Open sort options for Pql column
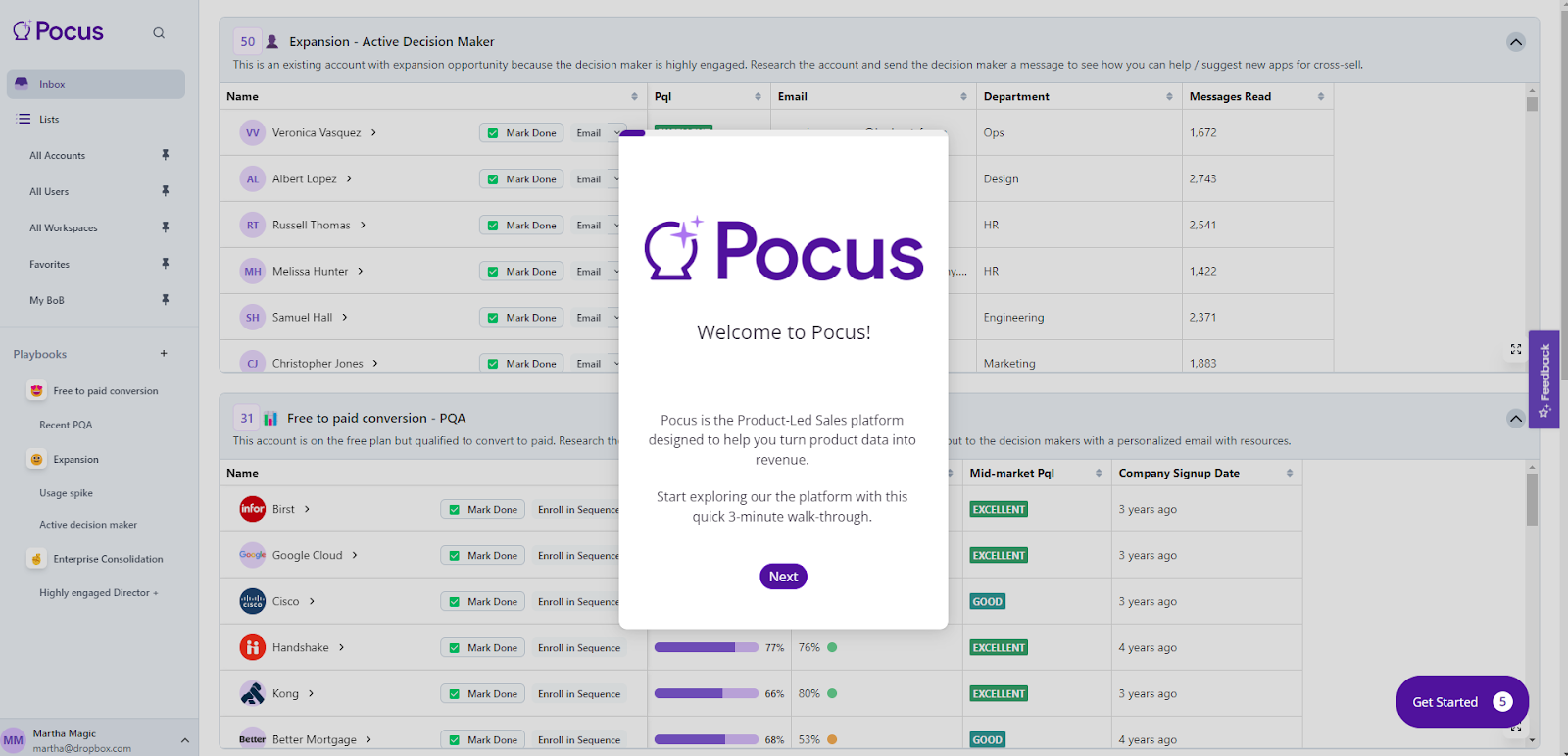1568x756 pixels. point(758,96)
